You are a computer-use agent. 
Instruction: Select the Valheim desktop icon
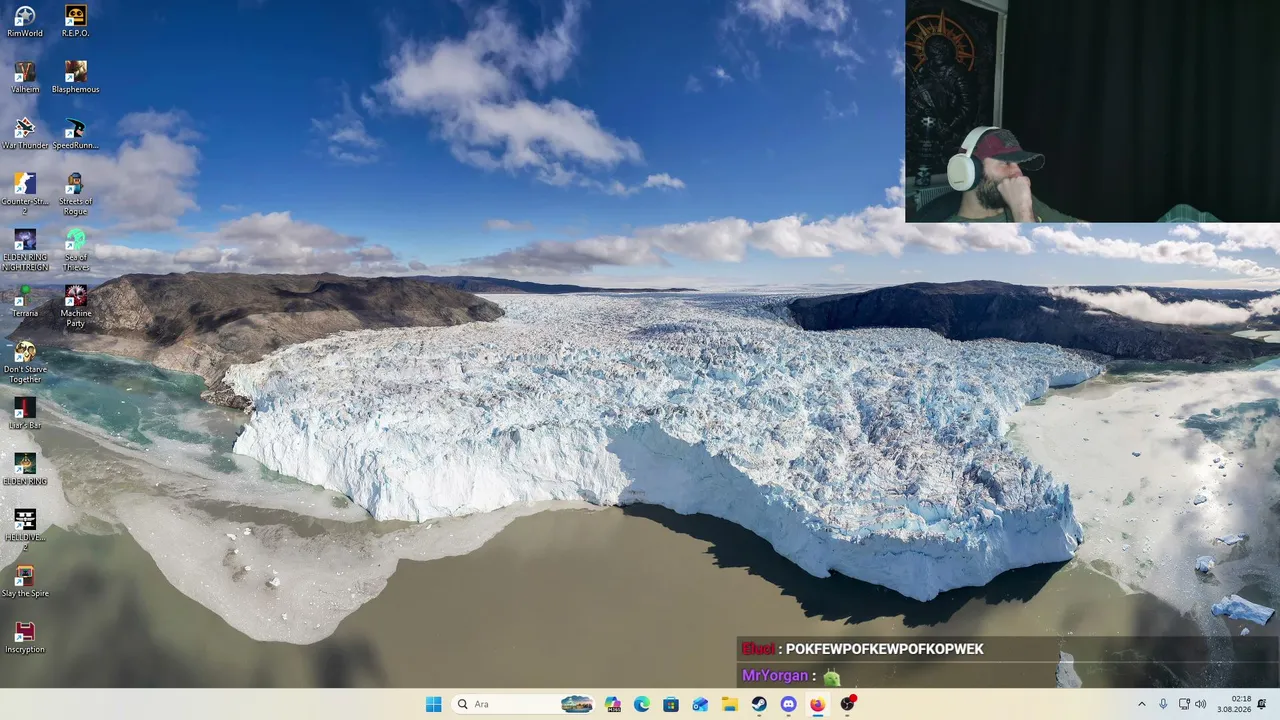pyautogui.click(x=25, y=77)
